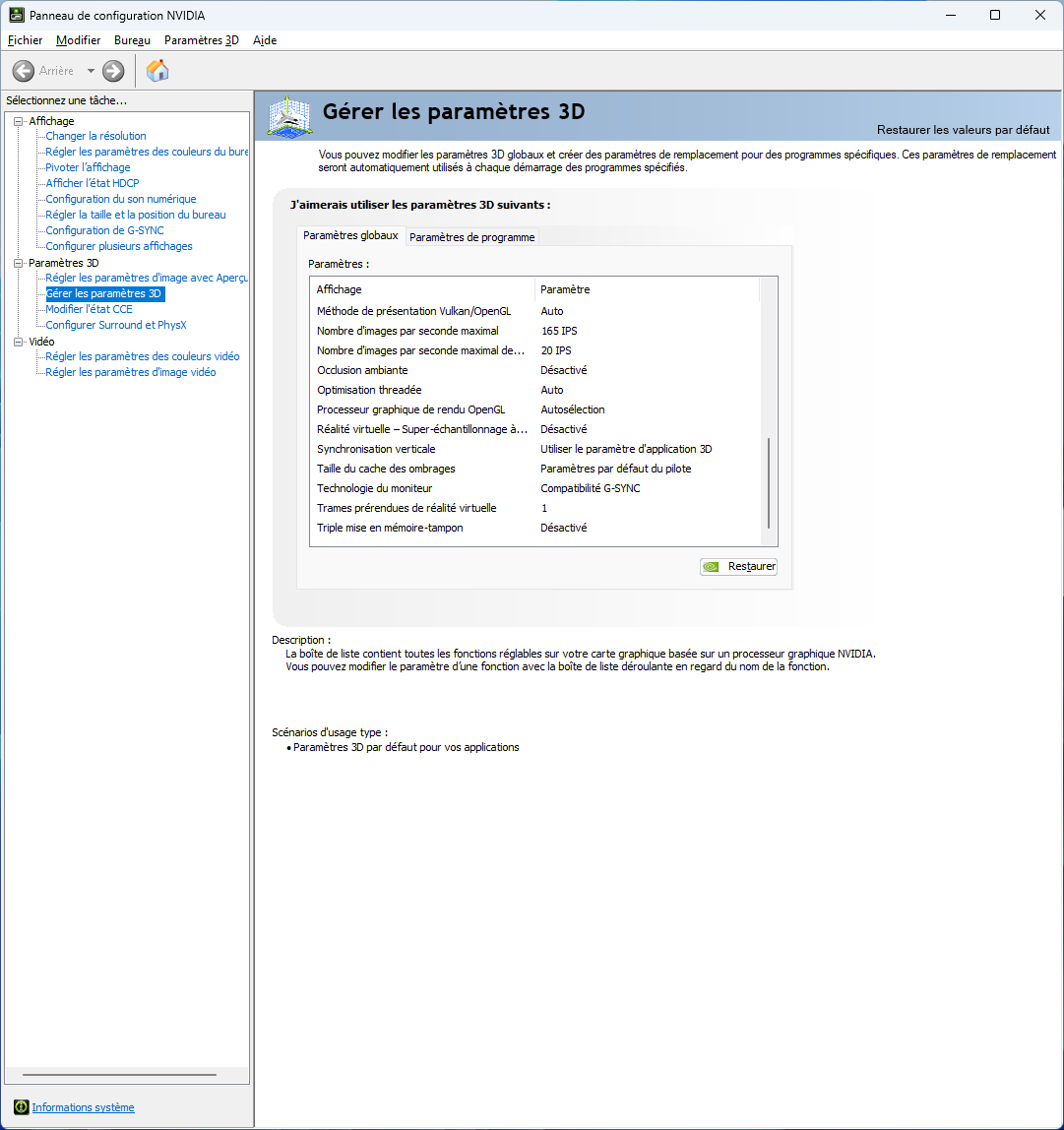Open Régler la taille et la position du bureau
1064x1130 pixels.
click(136, 215)
